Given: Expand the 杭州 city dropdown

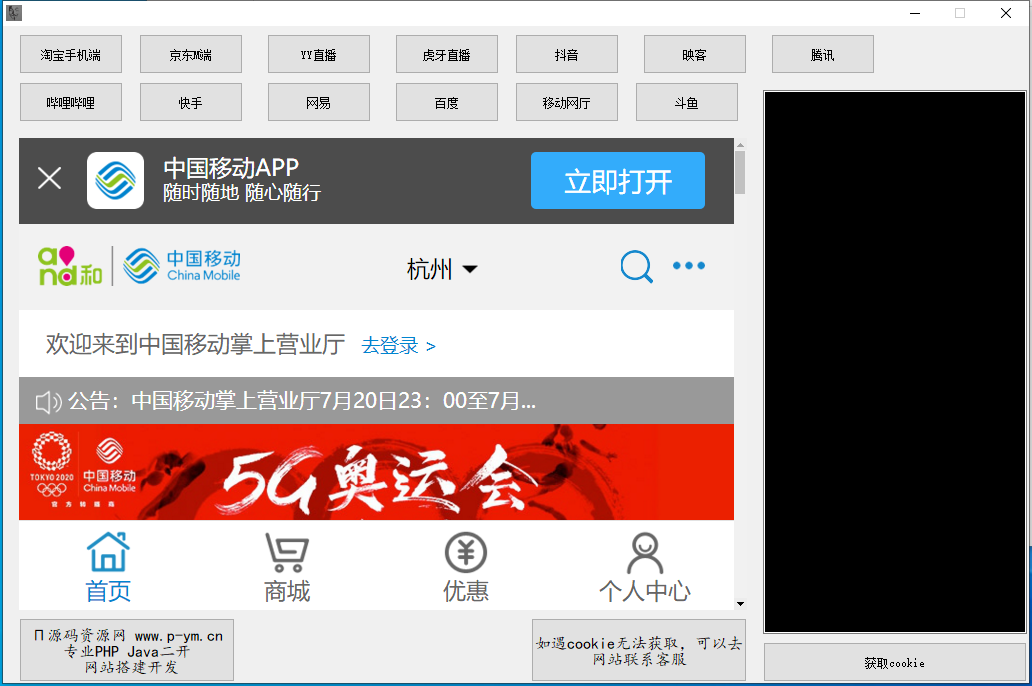Looking at the screenshot, I should click(442, 269).
